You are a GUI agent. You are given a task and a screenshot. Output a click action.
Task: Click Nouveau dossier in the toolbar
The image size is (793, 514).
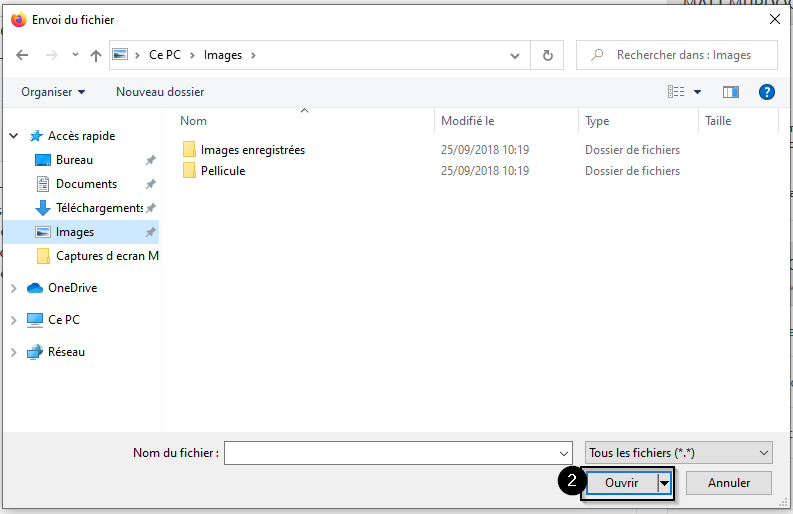(160, 92)
